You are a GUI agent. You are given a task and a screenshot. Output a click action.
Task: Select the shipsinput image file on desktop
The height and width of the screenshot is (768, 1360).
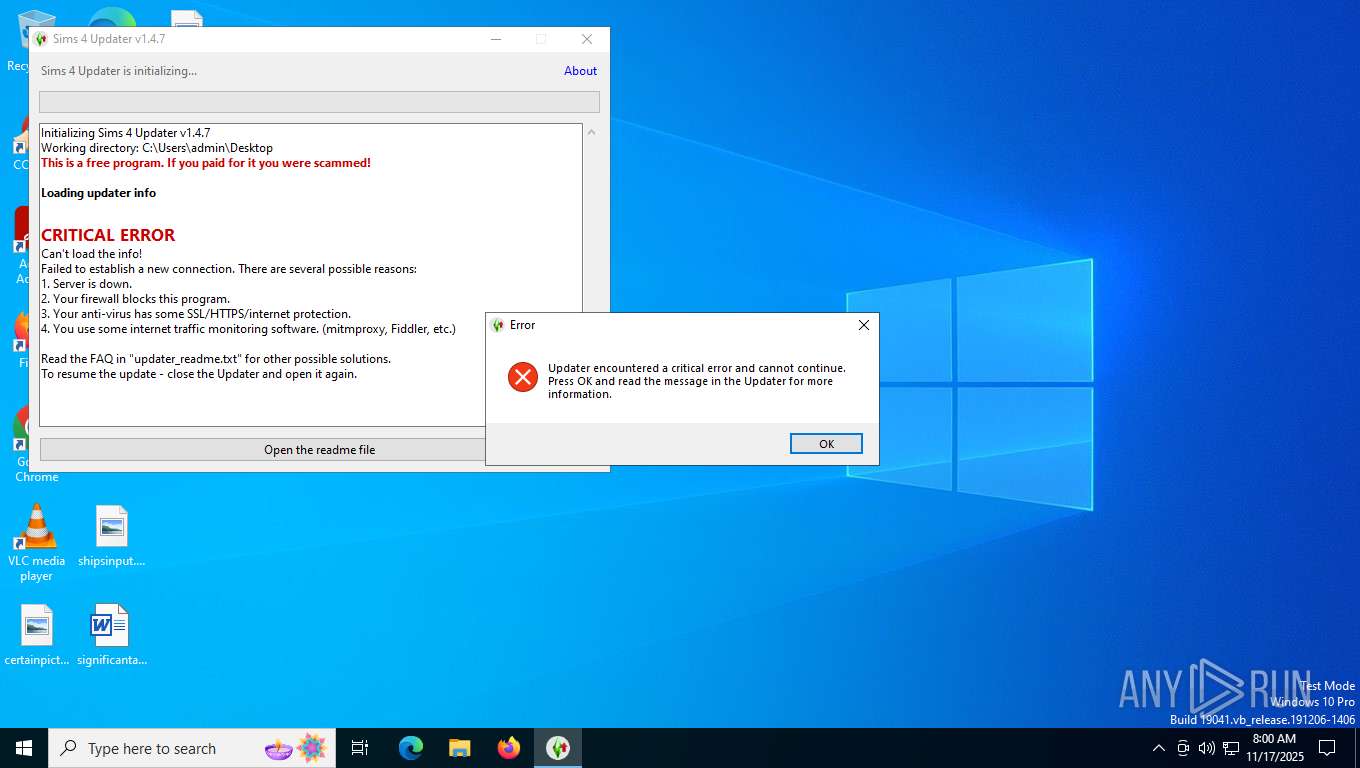point(112,537)
